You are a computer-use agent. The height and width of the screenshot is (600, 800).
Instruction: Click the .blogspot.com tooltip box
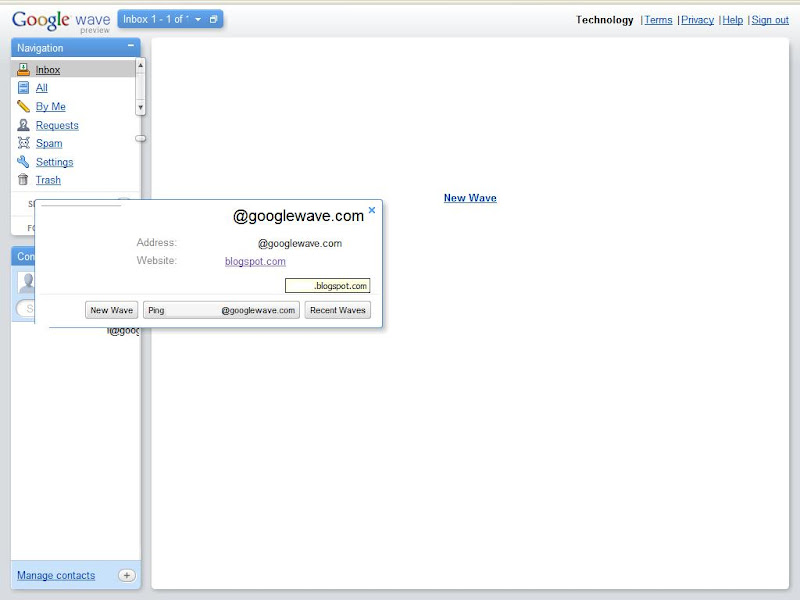coord(328,286)
